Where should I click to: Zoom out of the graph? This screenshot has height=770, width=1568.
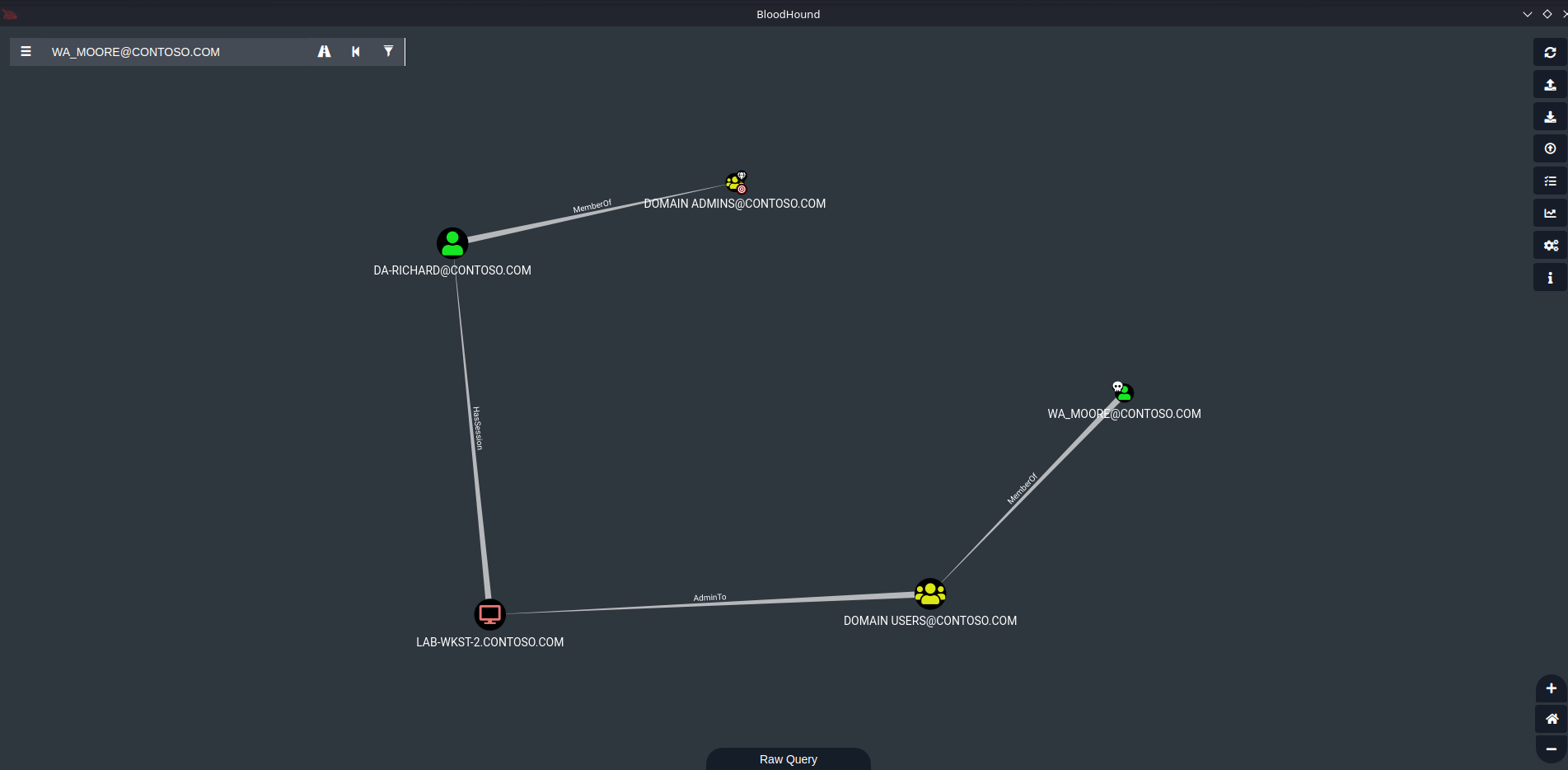[1550, 749]
